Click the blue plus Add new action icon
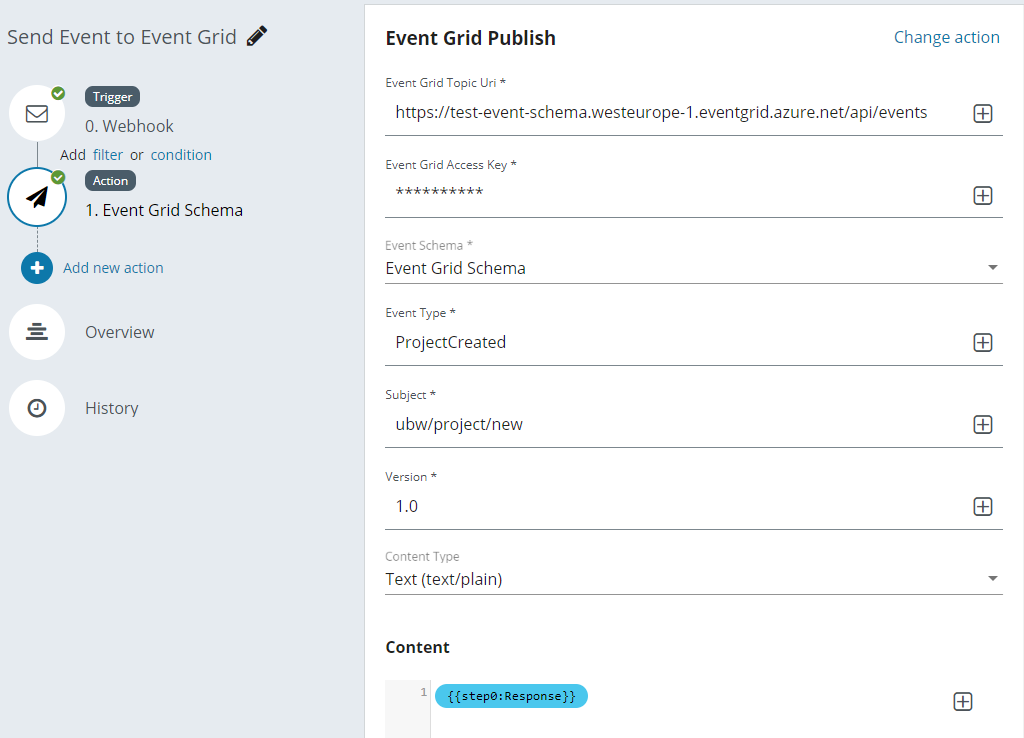 37,268
